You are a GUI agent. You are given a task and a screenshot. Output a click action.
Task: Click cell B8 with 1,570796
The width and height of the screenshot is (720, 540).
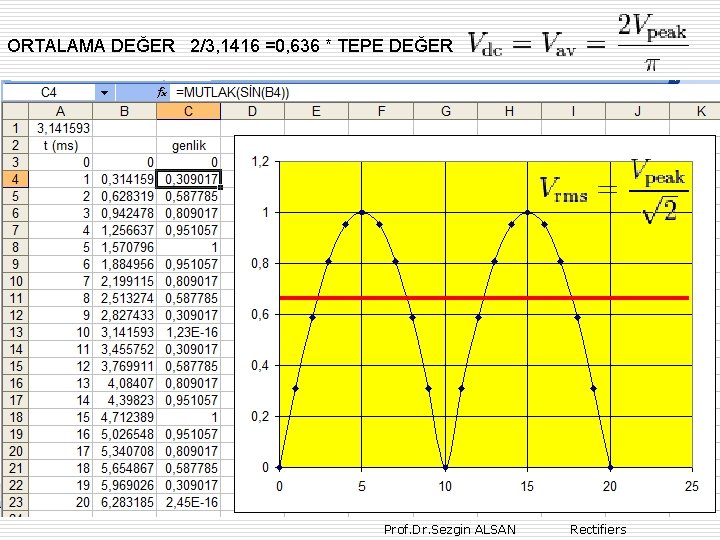[x=124, y=247]
